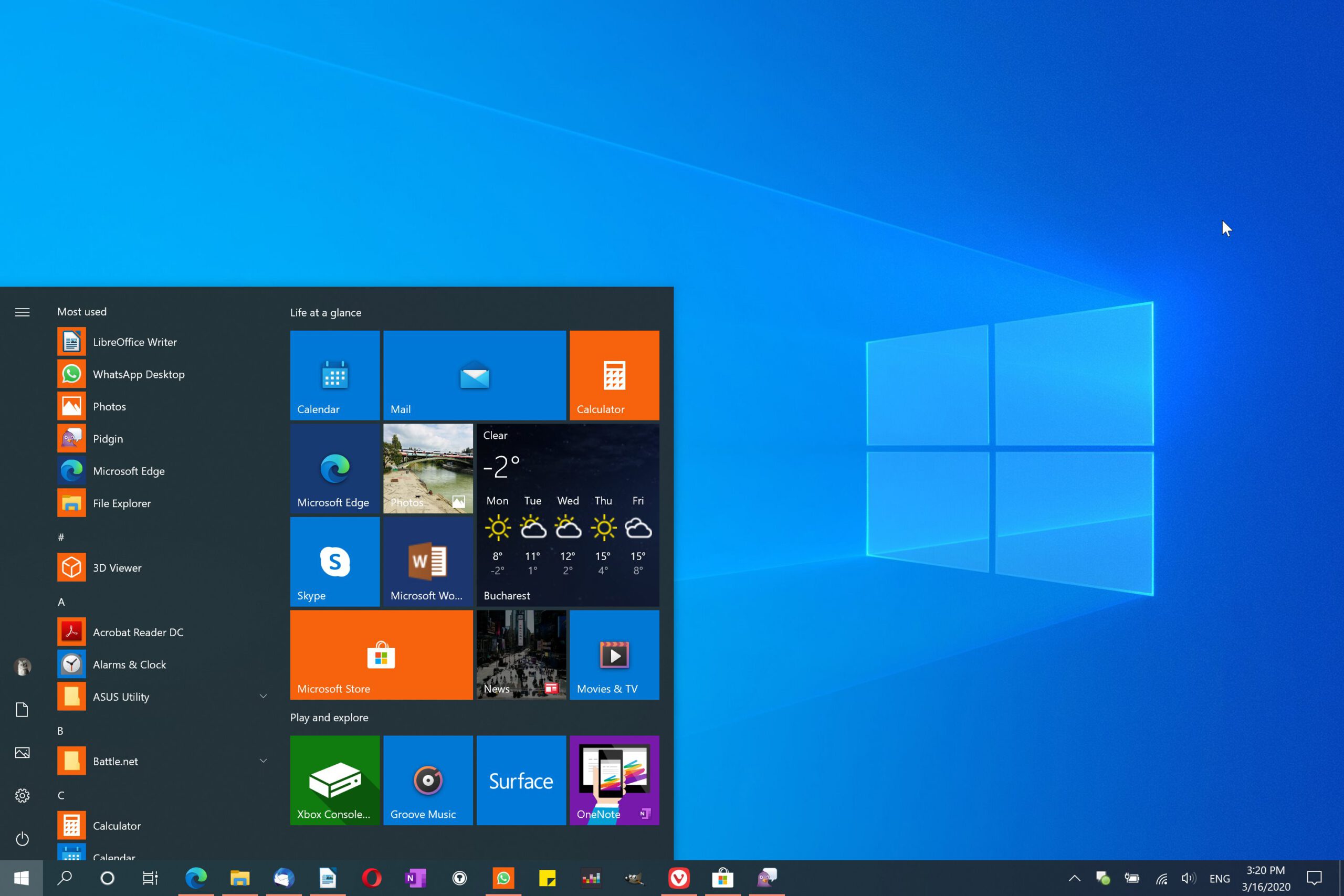Open Opera browser on taskbar

click(371, 878)
